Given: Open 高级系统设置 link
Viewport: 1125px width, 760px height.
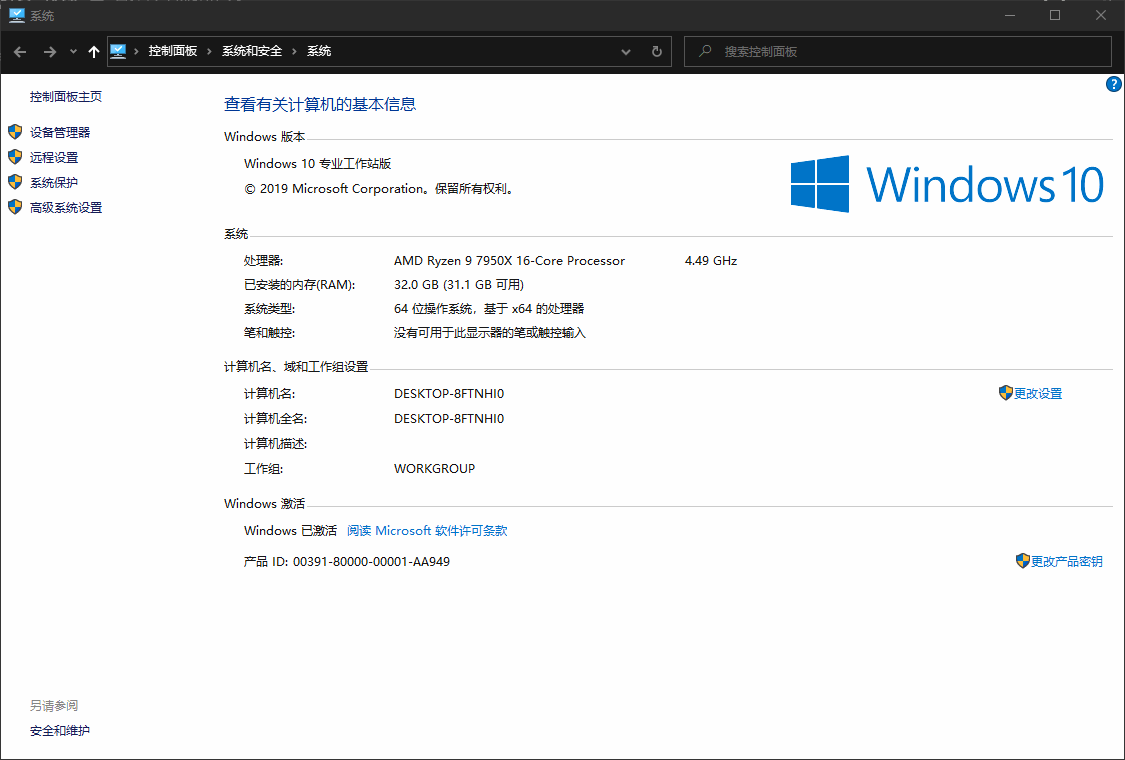Looking at the screenshot, I should click(66, 207).
